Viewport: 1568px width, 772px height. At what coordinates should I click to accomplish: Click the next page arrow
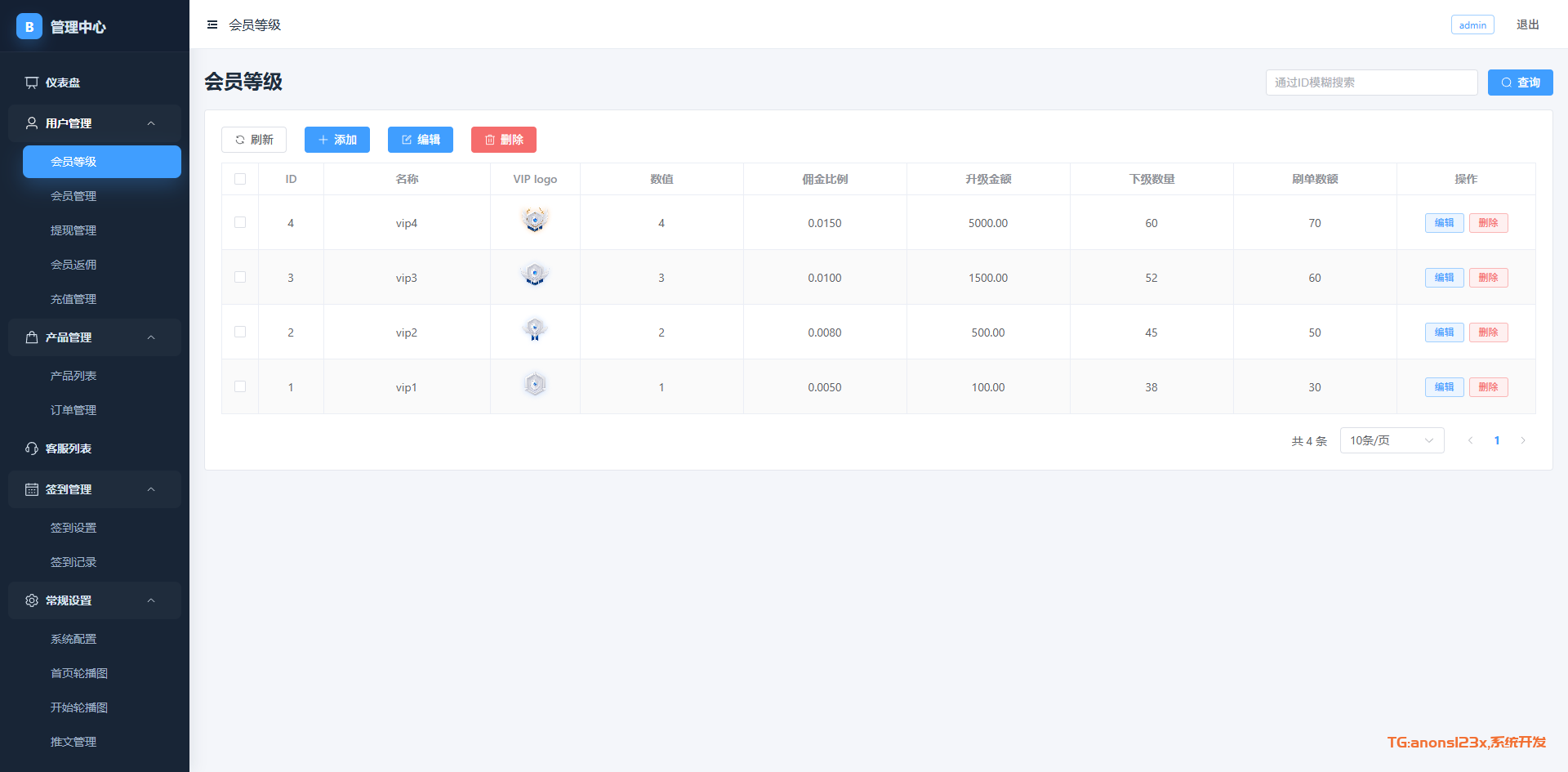[1523, 440]
